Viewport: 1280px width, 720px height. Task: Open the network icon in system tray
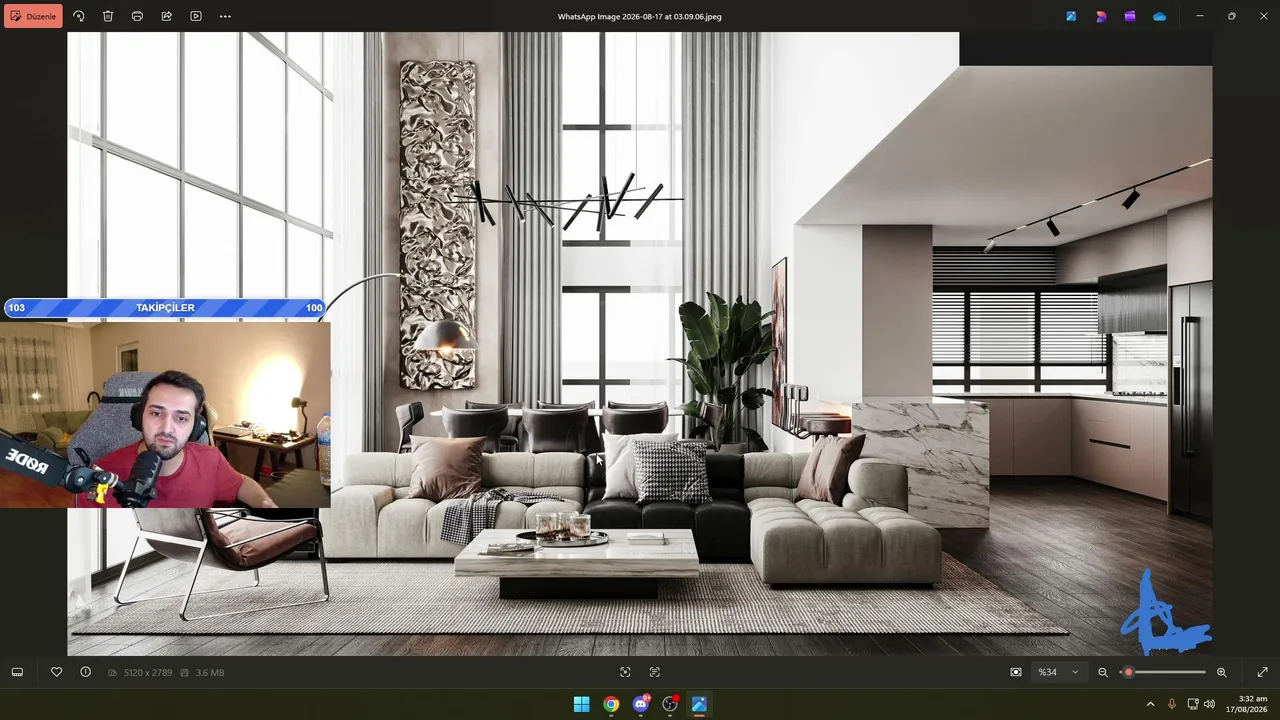(1192, 704)
